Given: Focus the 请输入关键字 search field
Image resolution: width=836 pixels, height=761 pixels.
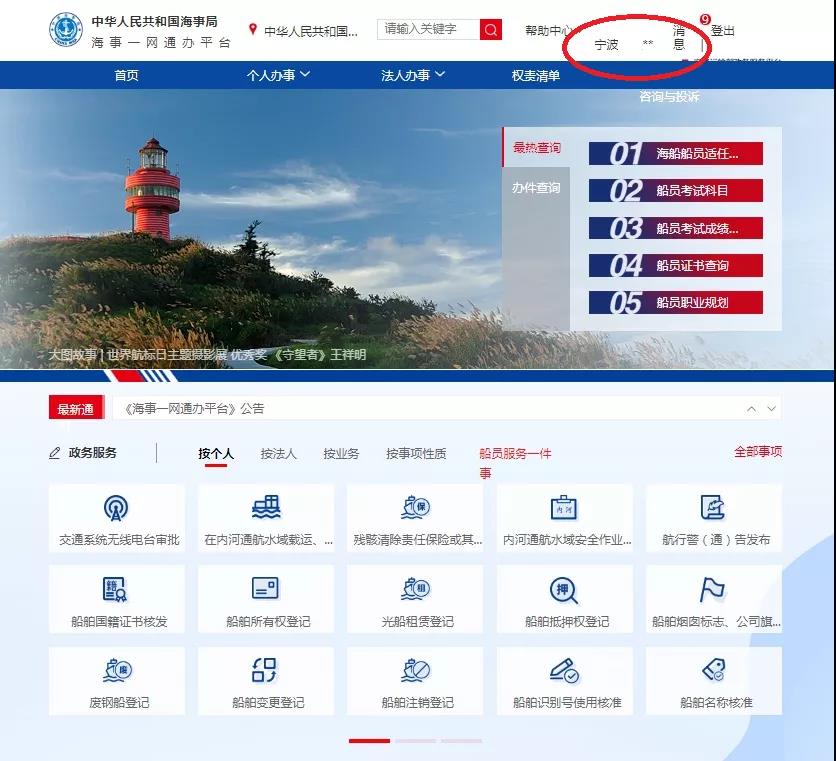Looking at the screenshot, I should 428,29.
